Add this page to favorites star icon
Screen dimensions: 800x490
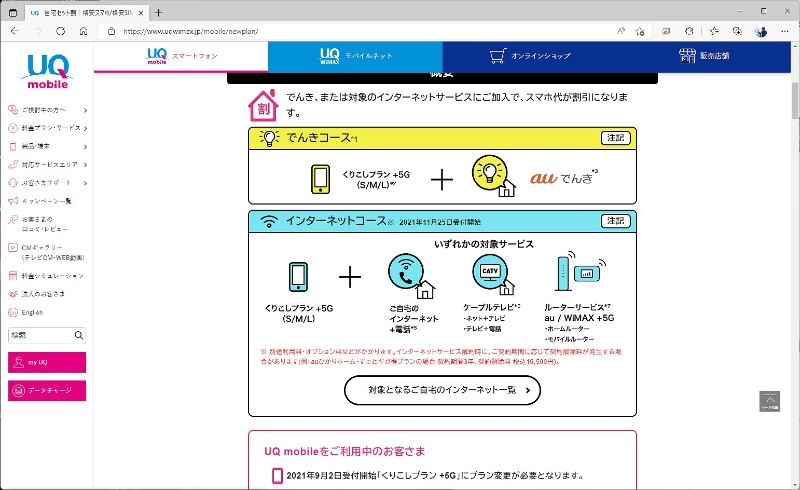tap(640, 31)
